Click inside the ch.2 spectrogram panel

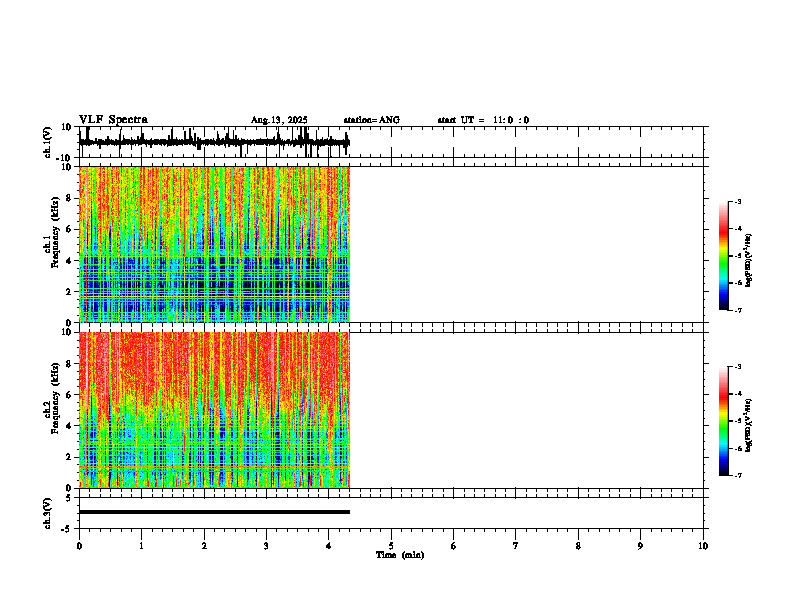214,410
